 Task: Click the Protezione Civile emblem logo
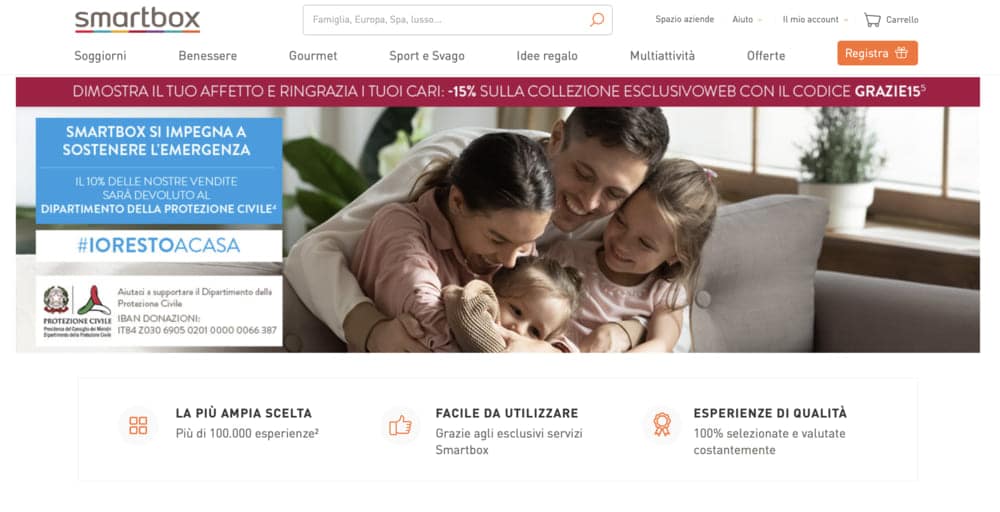[77, 311]
